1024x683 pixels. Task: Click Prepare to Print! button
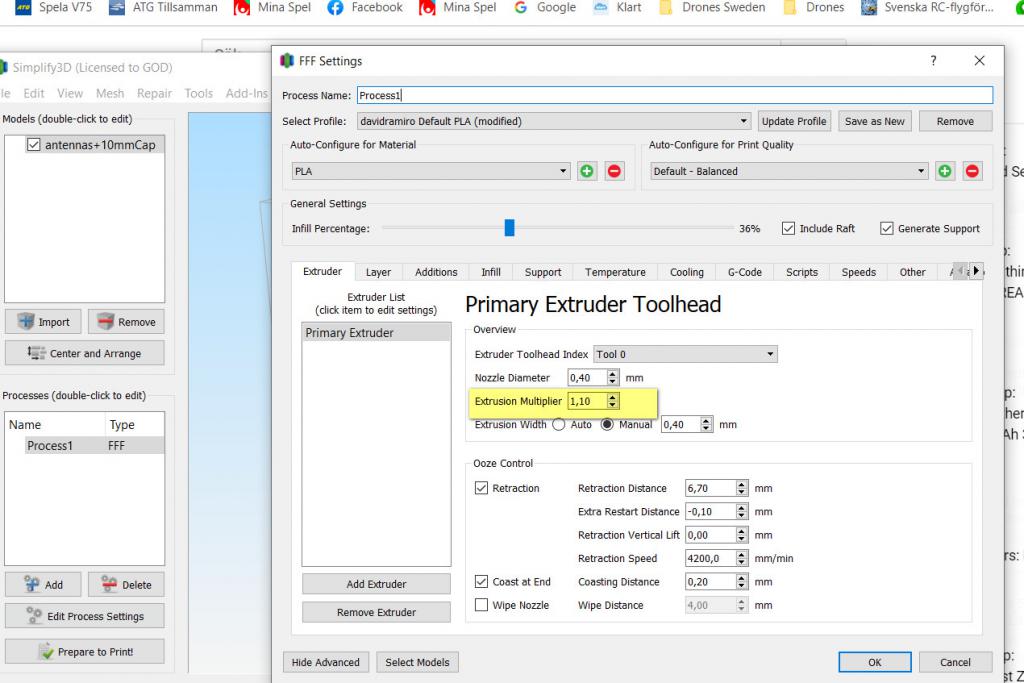(x=85, y=652)
